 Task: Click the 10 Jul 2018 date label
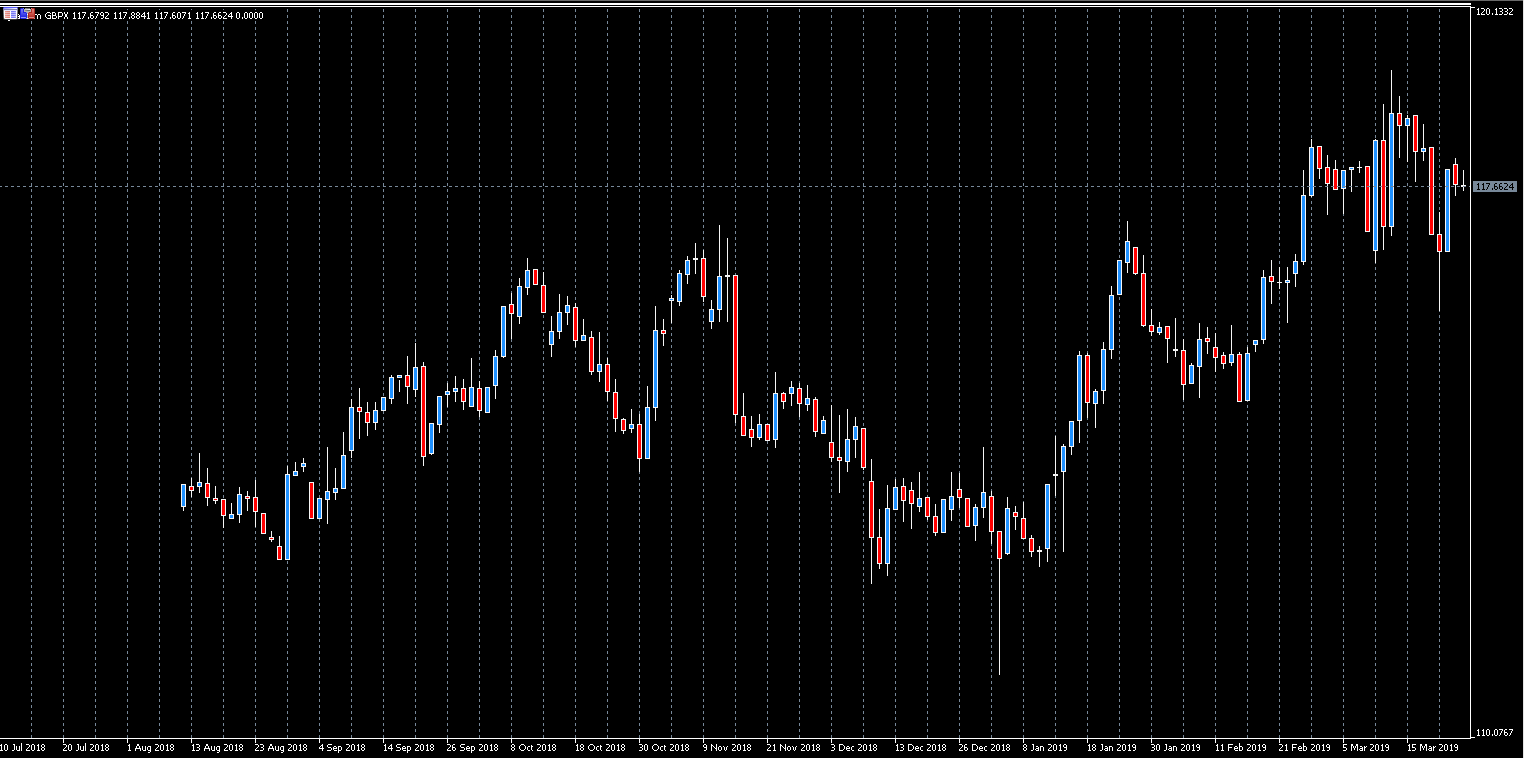tap(22, 748)
